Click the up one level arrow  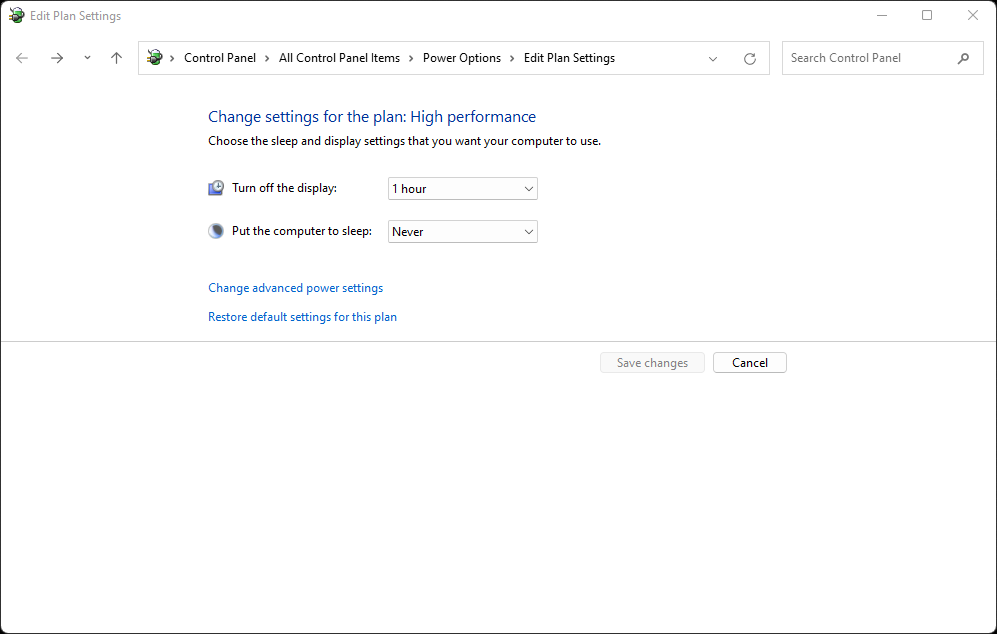pos(116,58)
